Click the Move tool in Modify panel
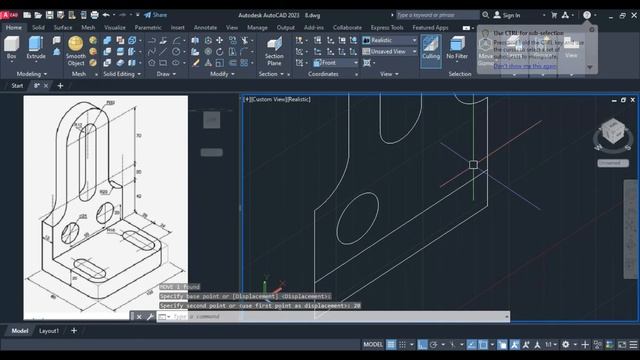640x360 pixels. click(220, 40)
